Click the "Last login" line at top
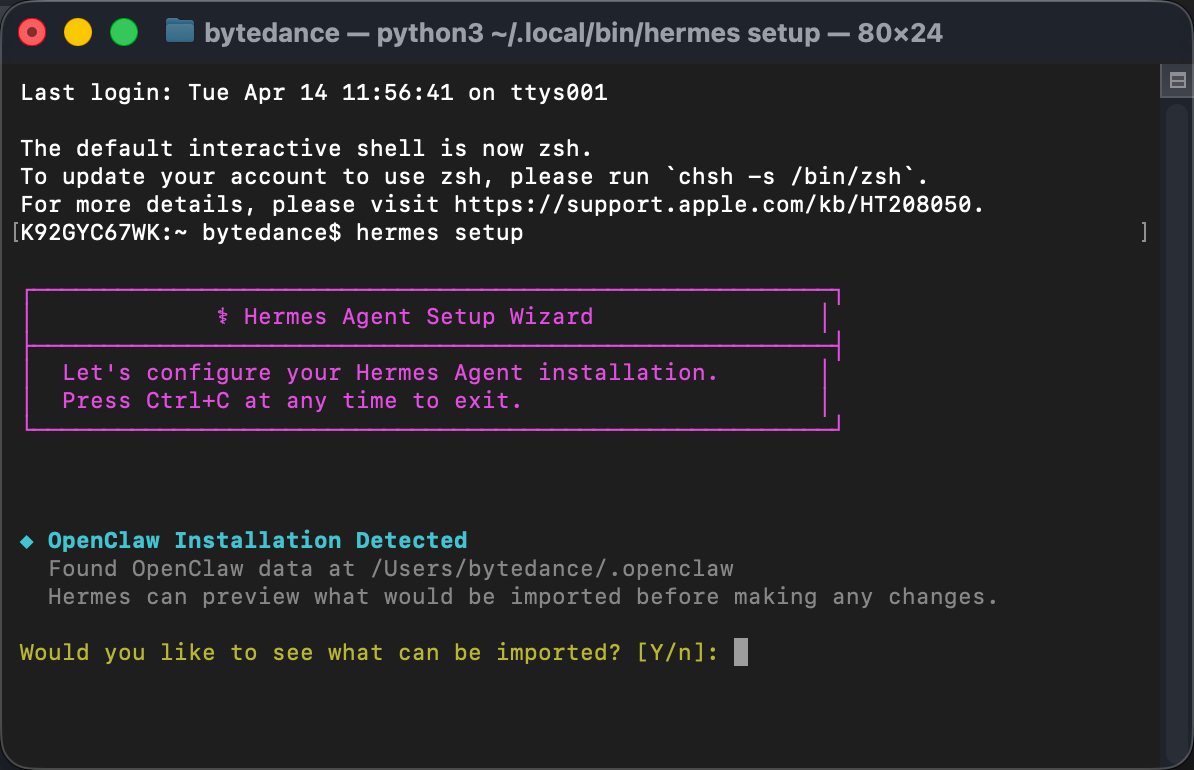The image size is (1194, 770). [313, 93]
